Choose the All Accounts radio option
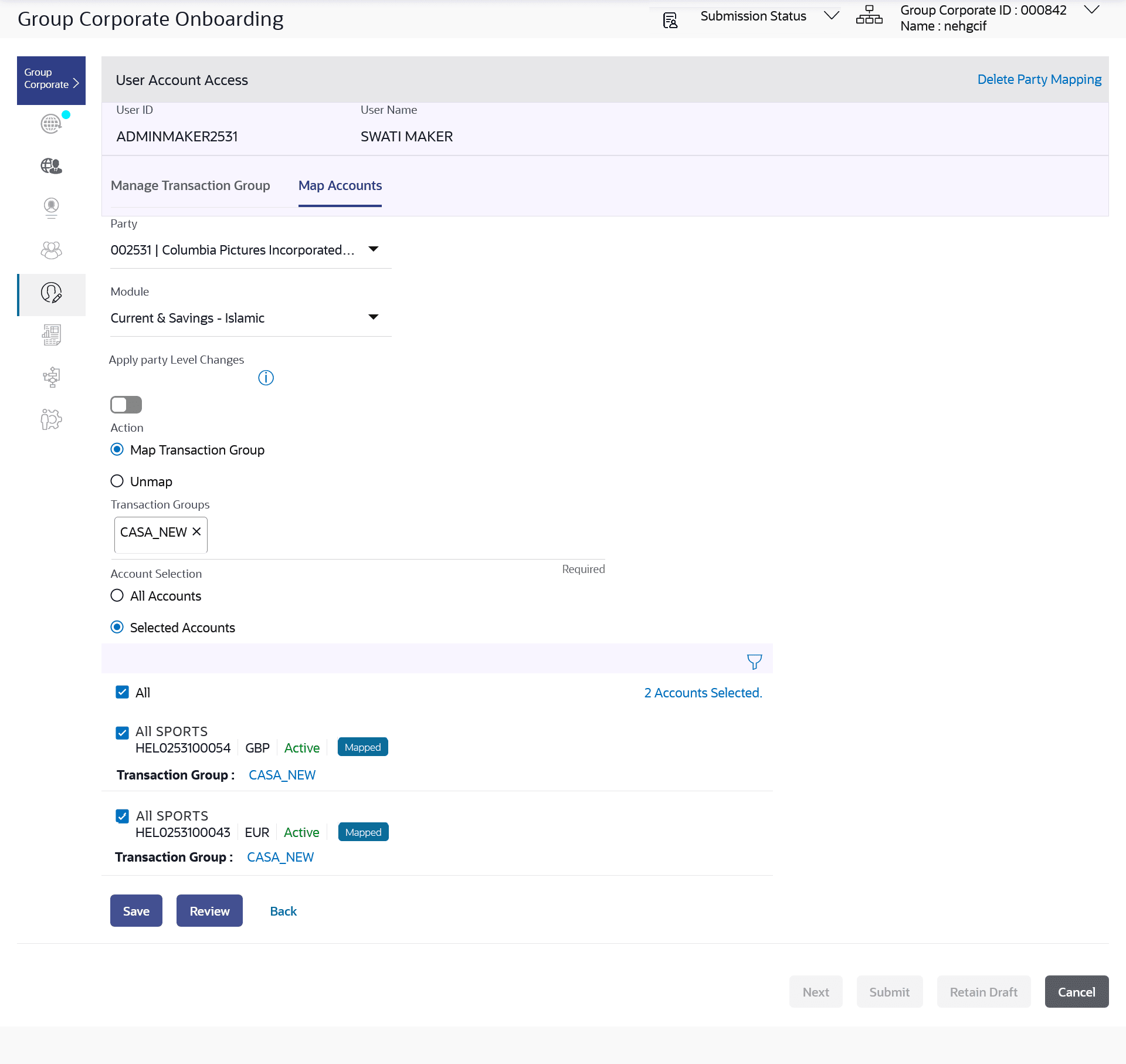 117,596
